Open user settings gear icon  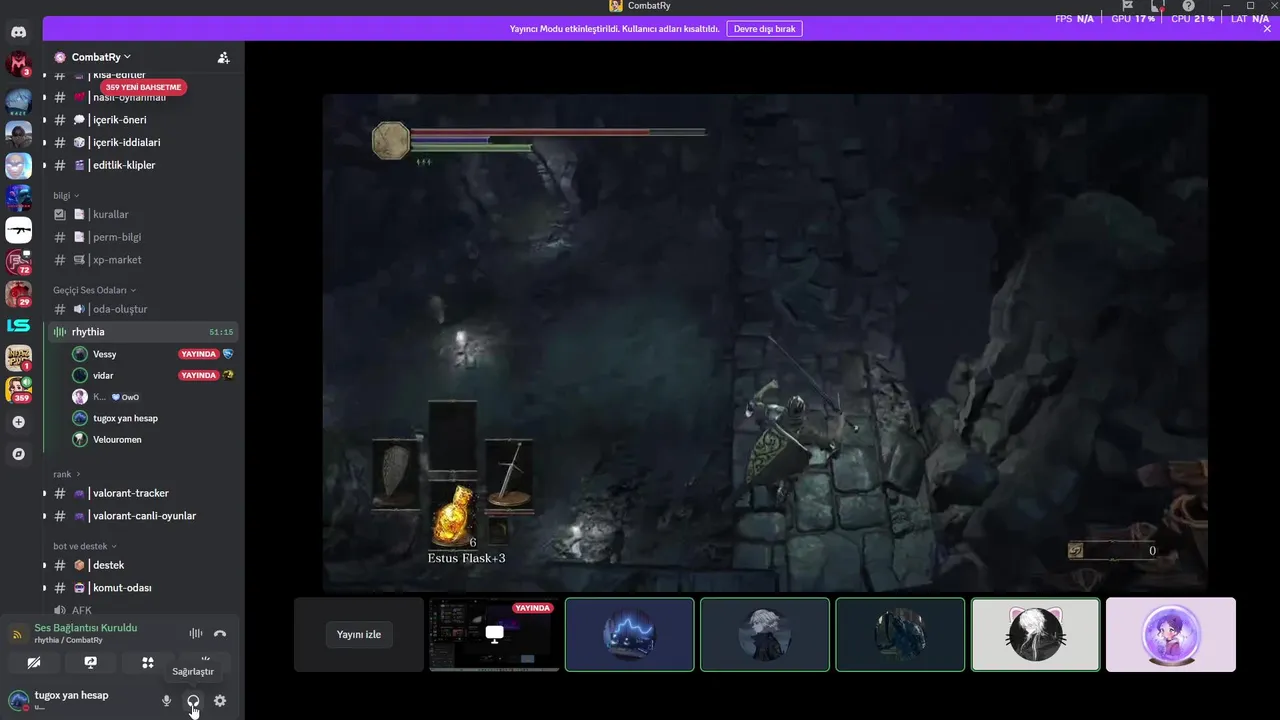[x=220, y=701]
